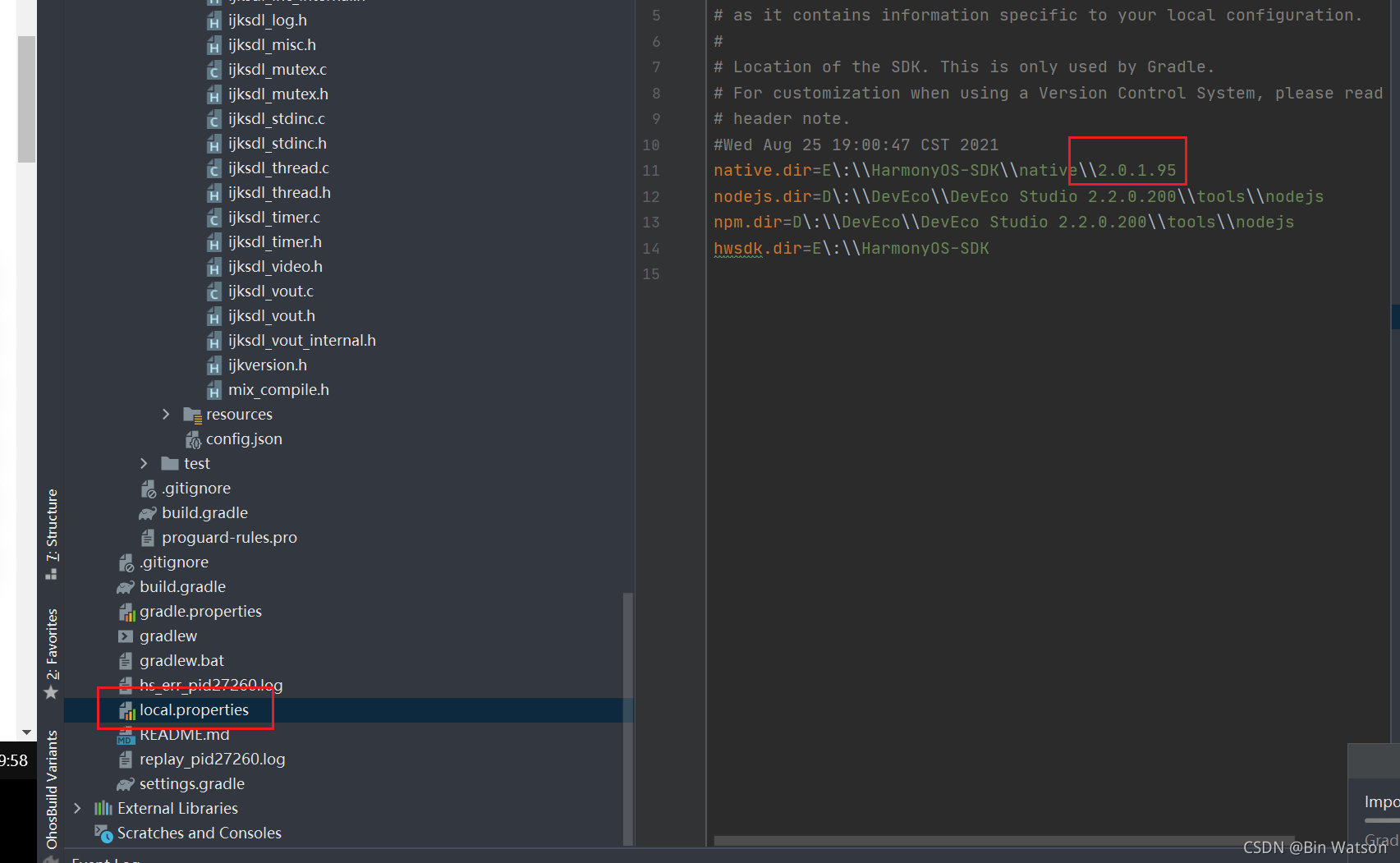Click the replay_pid27260.log file icon
The height and width of the screenshot is (863, 1400).
126,760
